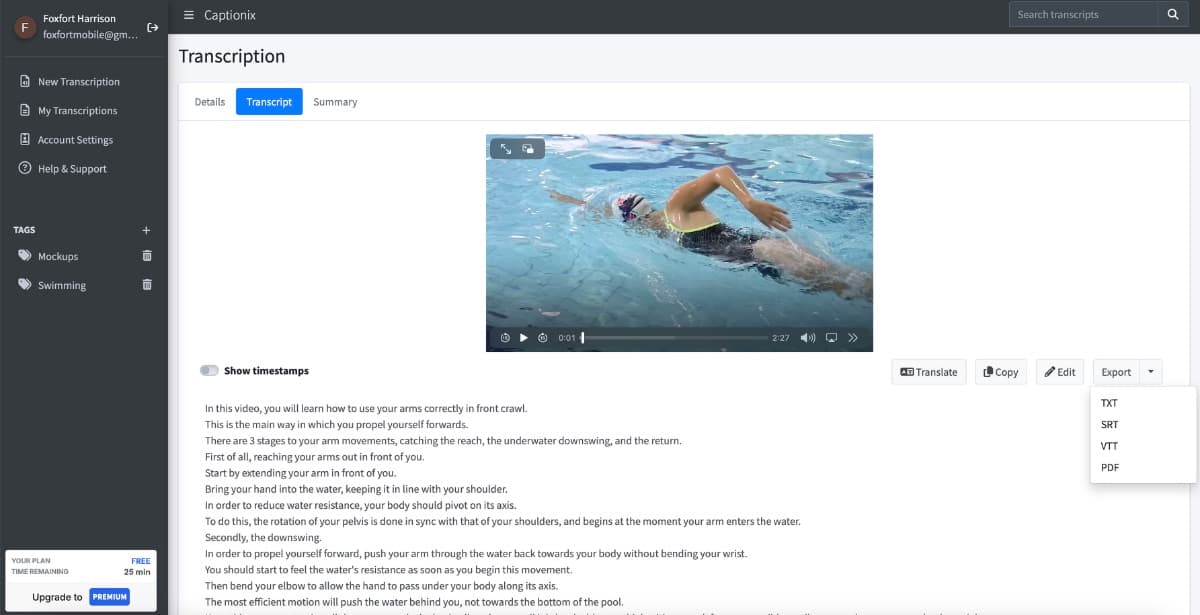Click the logout icon beside the user name
The image size is (1200, 615).
(153, 27)
